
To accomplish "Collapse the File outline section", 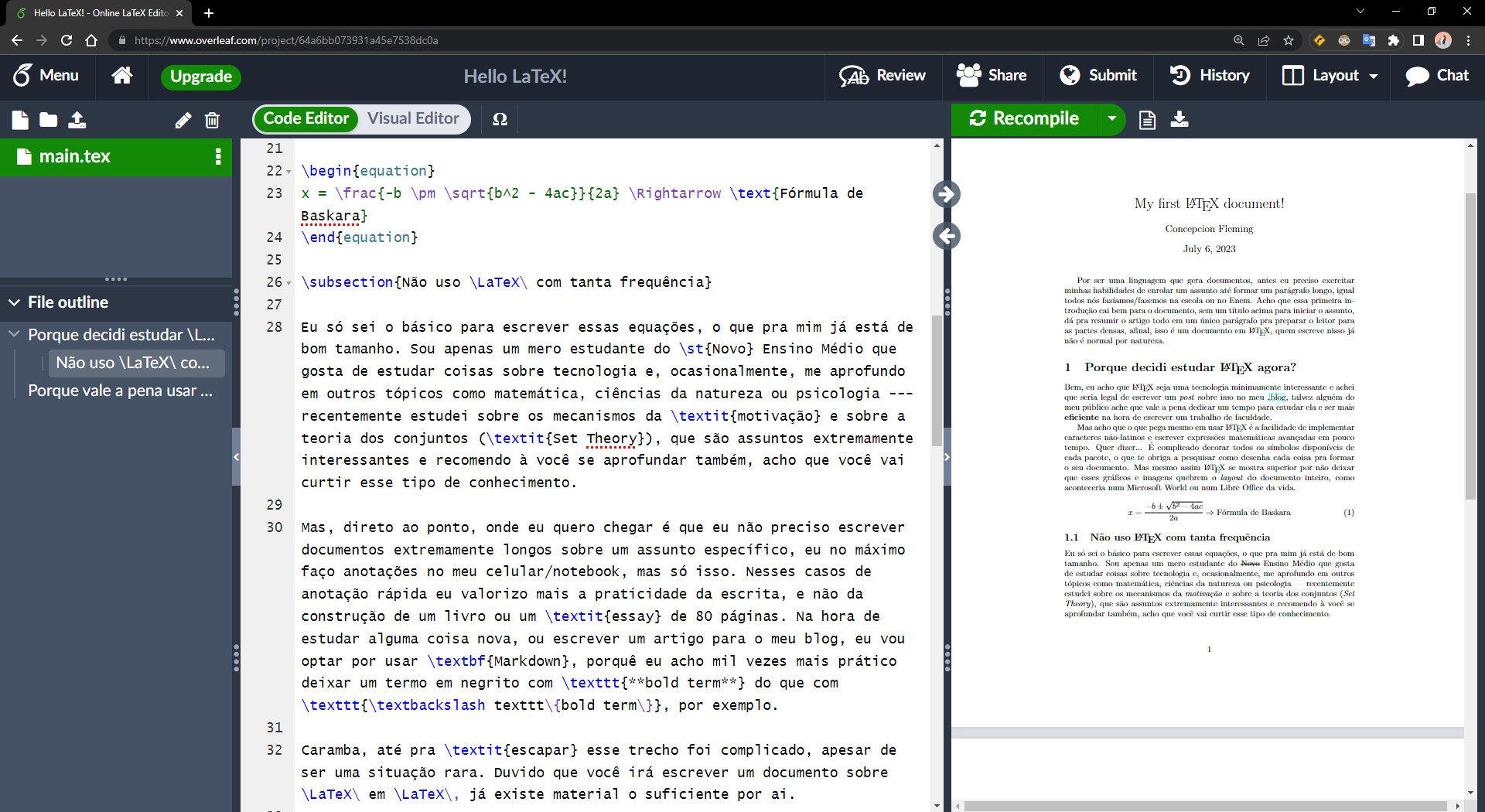I will coord(14,302).
